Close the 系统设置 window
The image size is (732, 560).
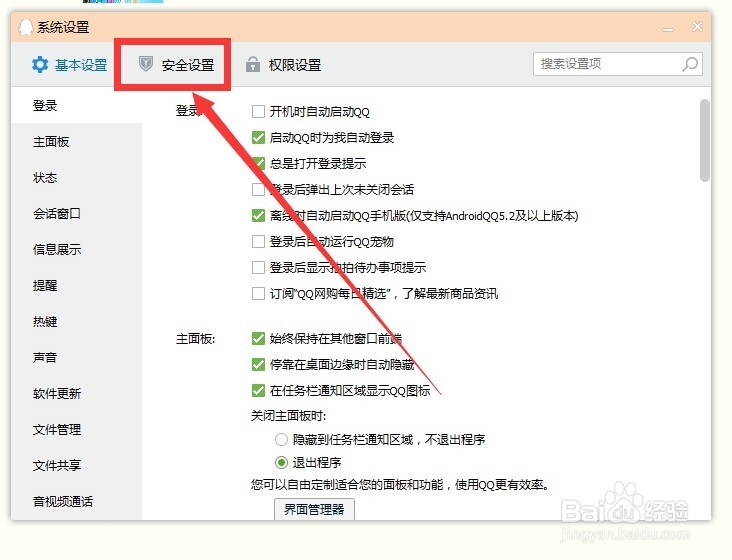(697, 27)
